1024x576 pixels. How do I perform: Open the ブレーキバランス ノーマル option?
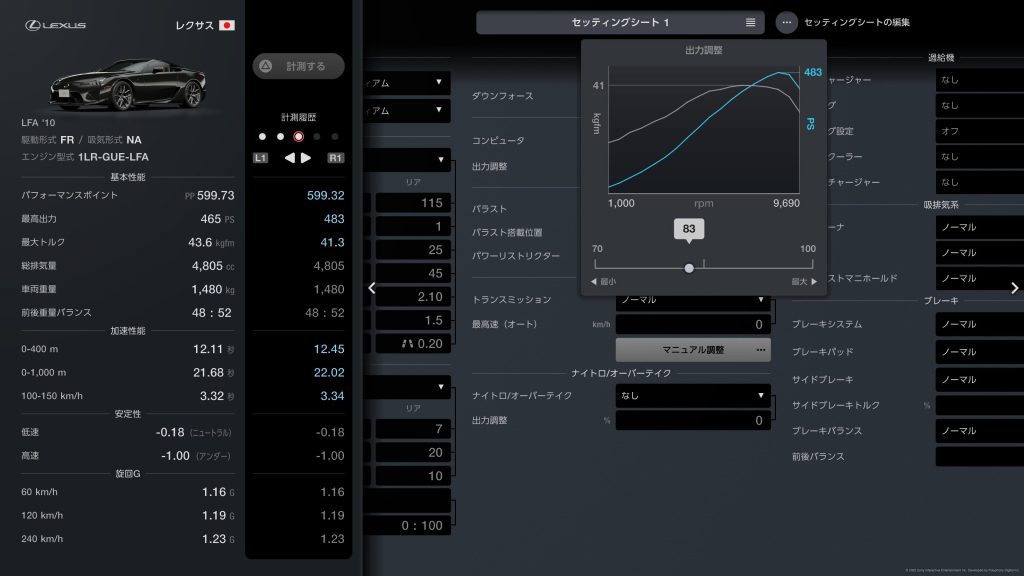coord(980,431)
